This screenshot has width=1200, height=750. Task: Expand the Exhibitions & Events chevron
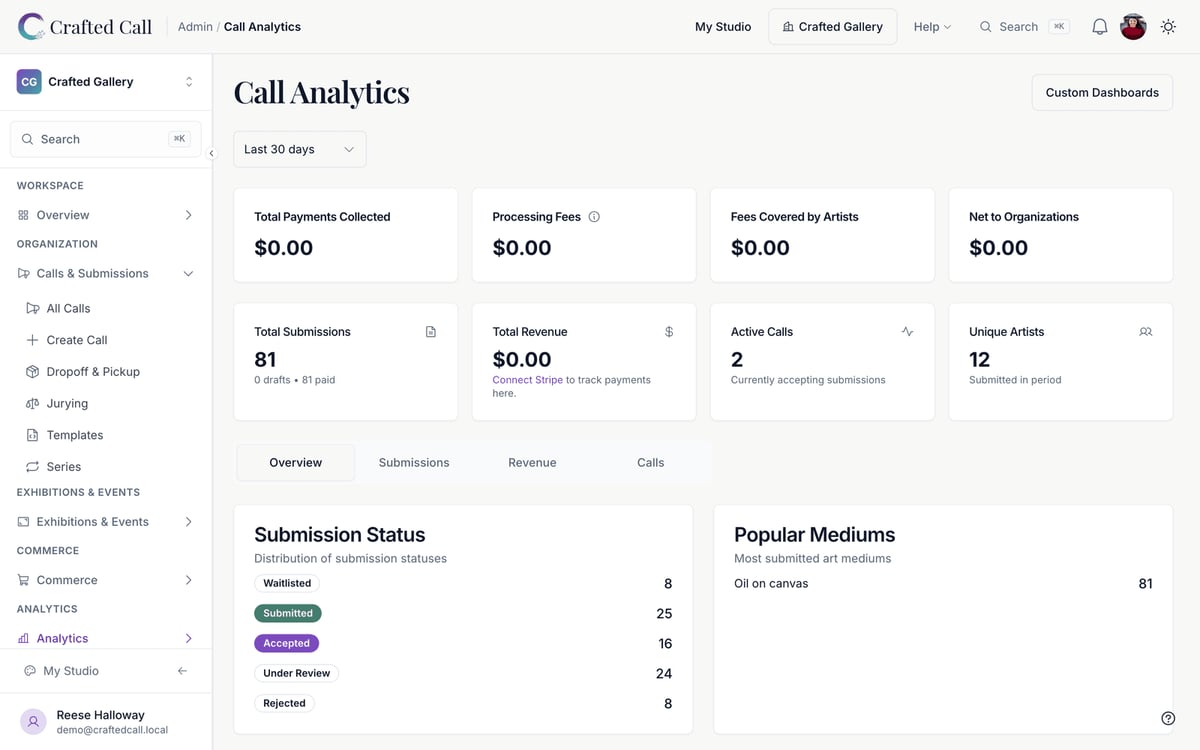188,522
